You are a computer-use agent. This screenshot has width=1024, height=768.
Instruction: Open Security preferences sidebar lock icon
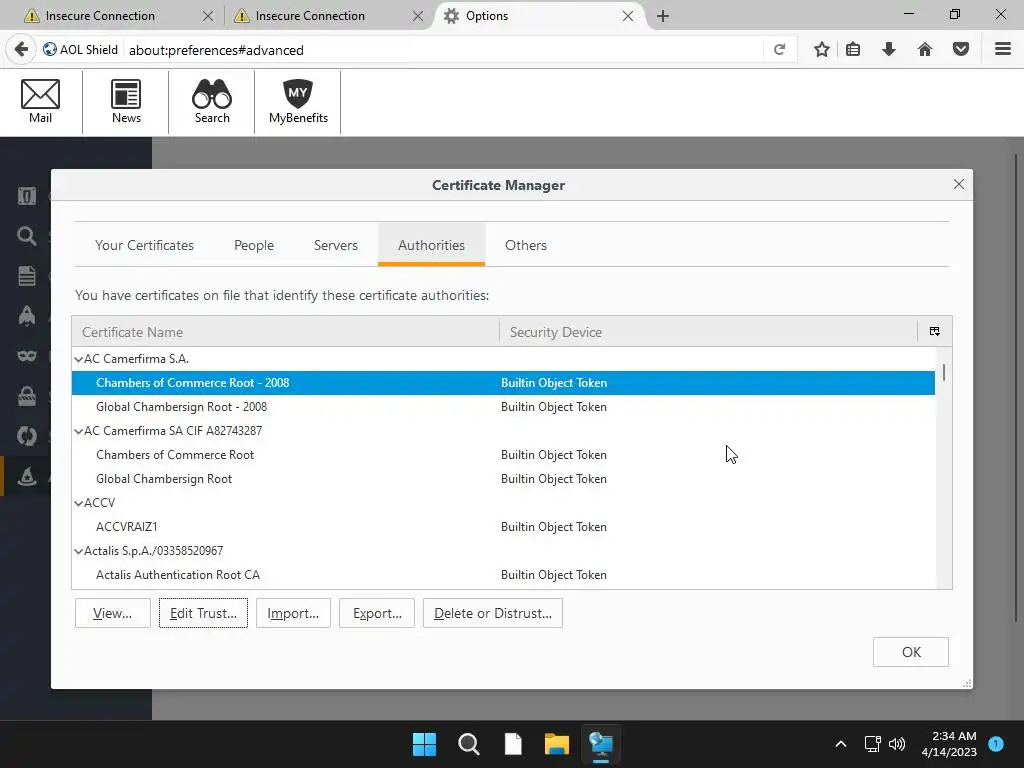point(27,396)
